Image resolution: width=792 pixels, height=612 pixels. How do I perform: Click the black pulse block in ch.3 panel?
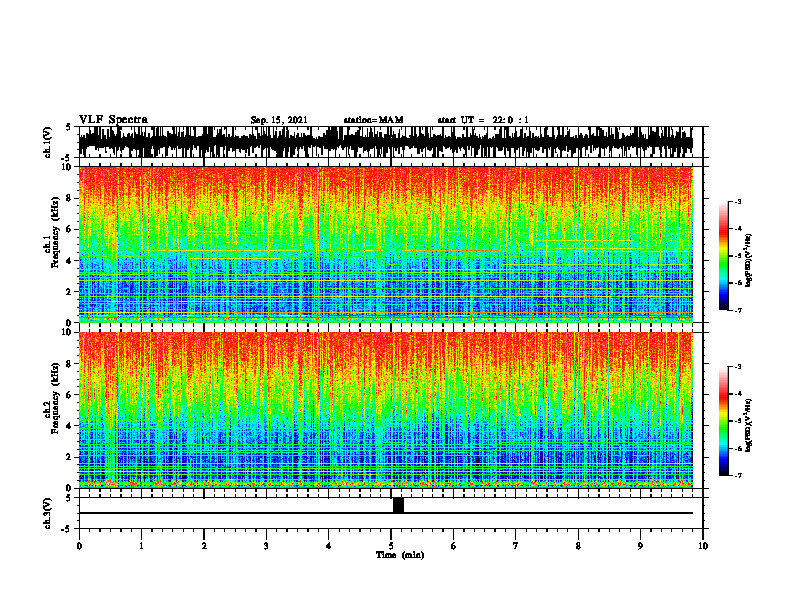(399, 505)
